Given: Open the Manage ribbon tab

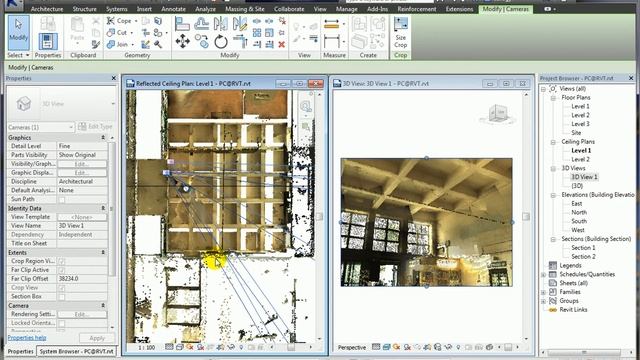Looking at the screenshot, I should point(347,9).
